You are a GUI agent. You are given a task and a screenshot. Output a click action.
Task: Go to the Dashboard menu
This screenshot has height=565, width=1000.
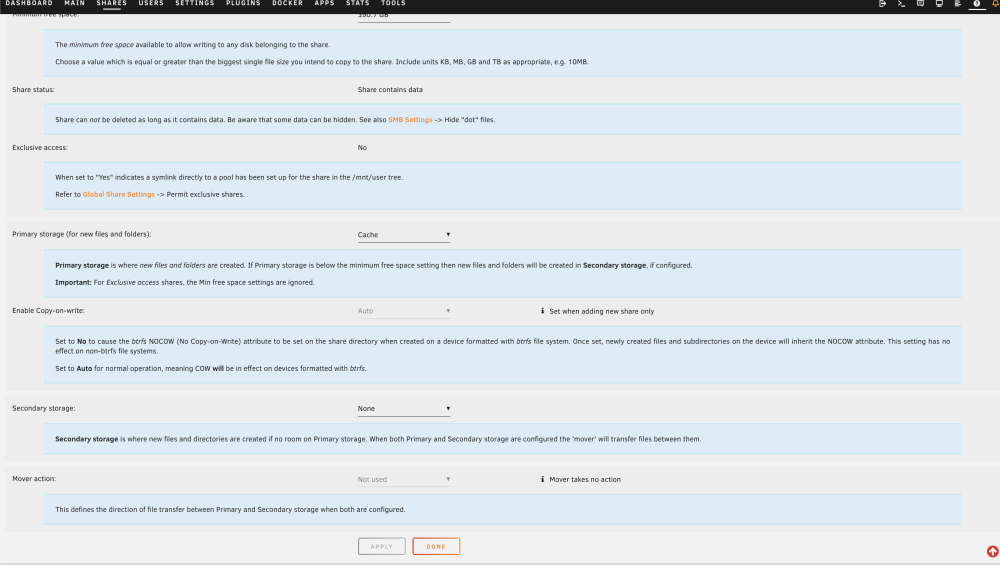pos(29,3)
